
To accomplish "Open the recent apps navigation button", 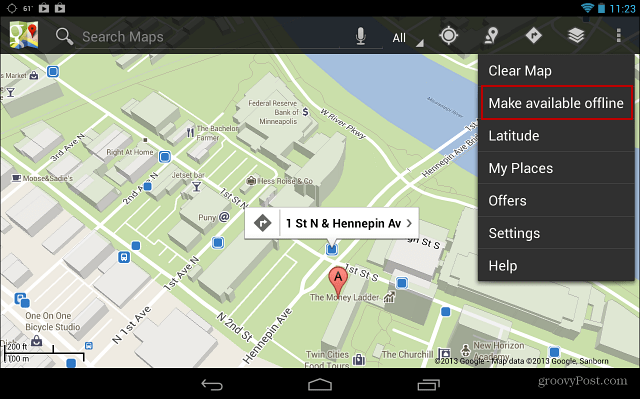I will pos(428,384).
